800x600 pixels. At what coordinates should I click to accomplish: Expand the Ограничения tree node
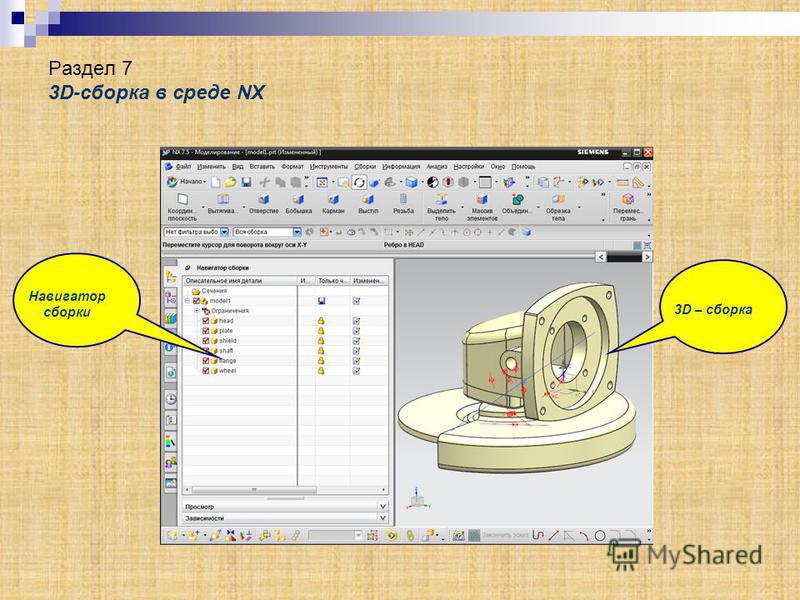[x=196, y=311]
